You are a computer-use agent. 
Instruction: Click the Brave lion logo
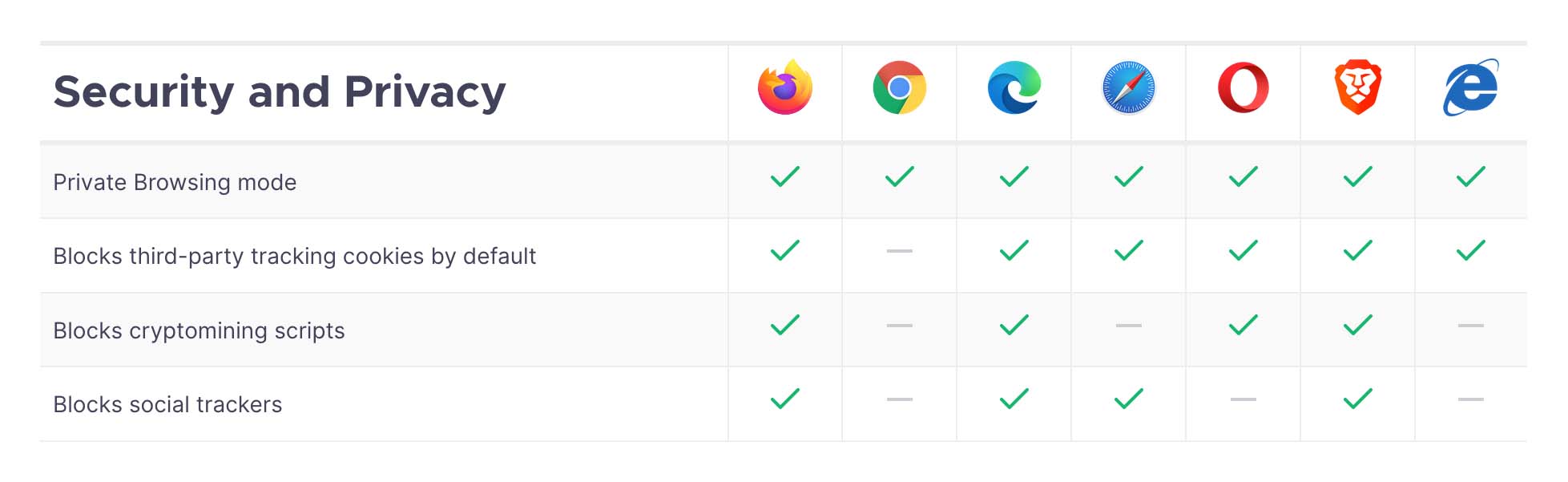click(1358, 87)
